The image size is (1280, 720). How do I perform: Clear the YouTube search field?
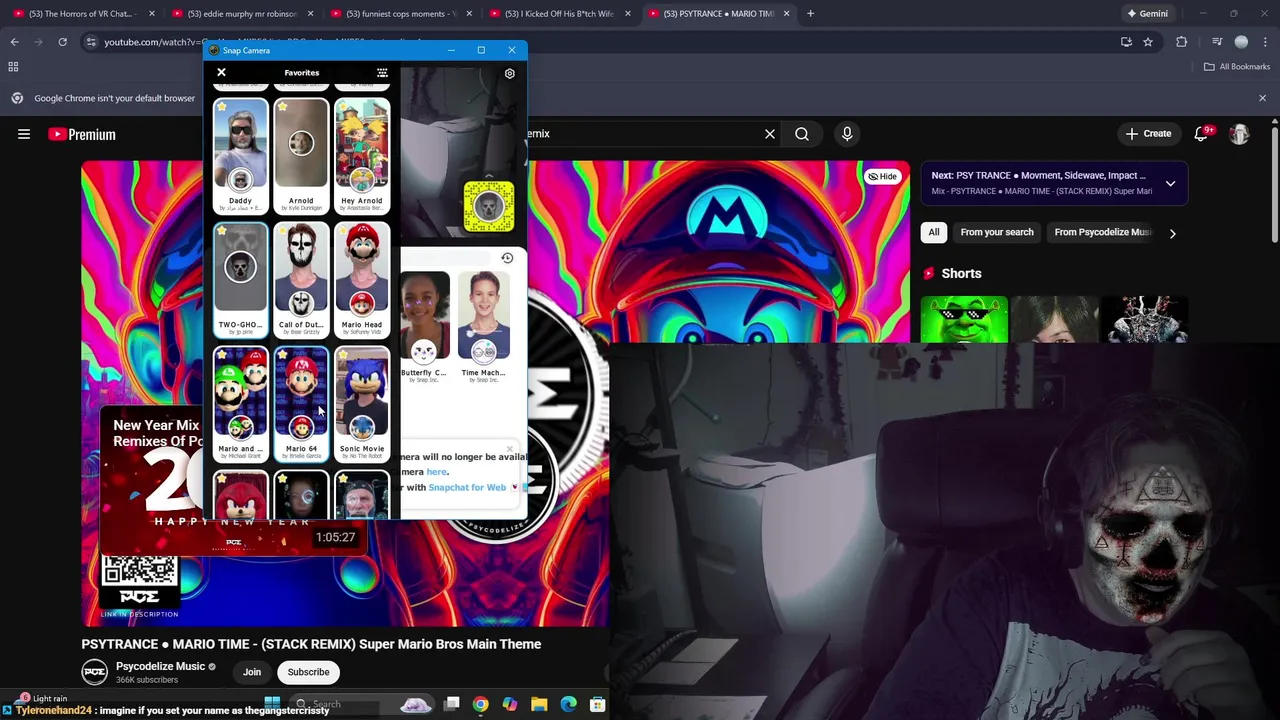(770, 134)
